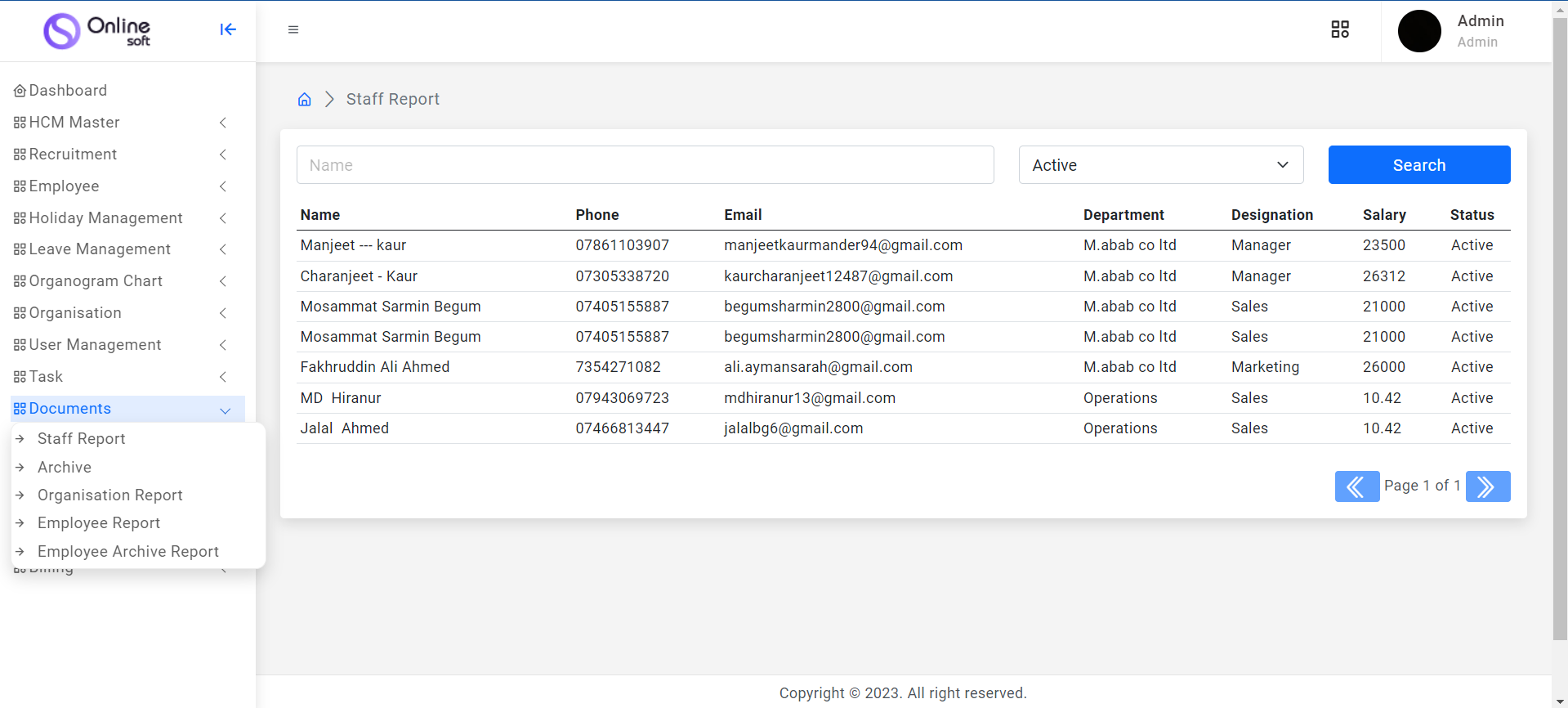This screenshot has width=1568, height=708.
Task: Select Organisation Report submenu item
Action: (x=110, y=495)
